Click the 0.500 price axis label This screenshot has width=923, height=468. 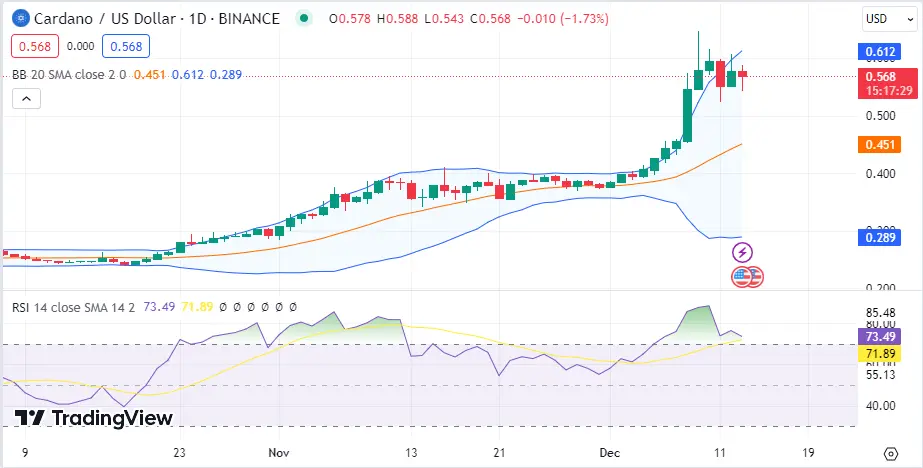[x=881, y=115]
